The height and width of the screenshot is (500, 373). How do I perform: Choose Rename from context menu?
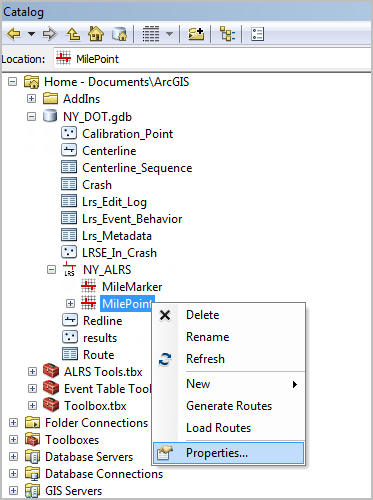click(x=229, y=337)
